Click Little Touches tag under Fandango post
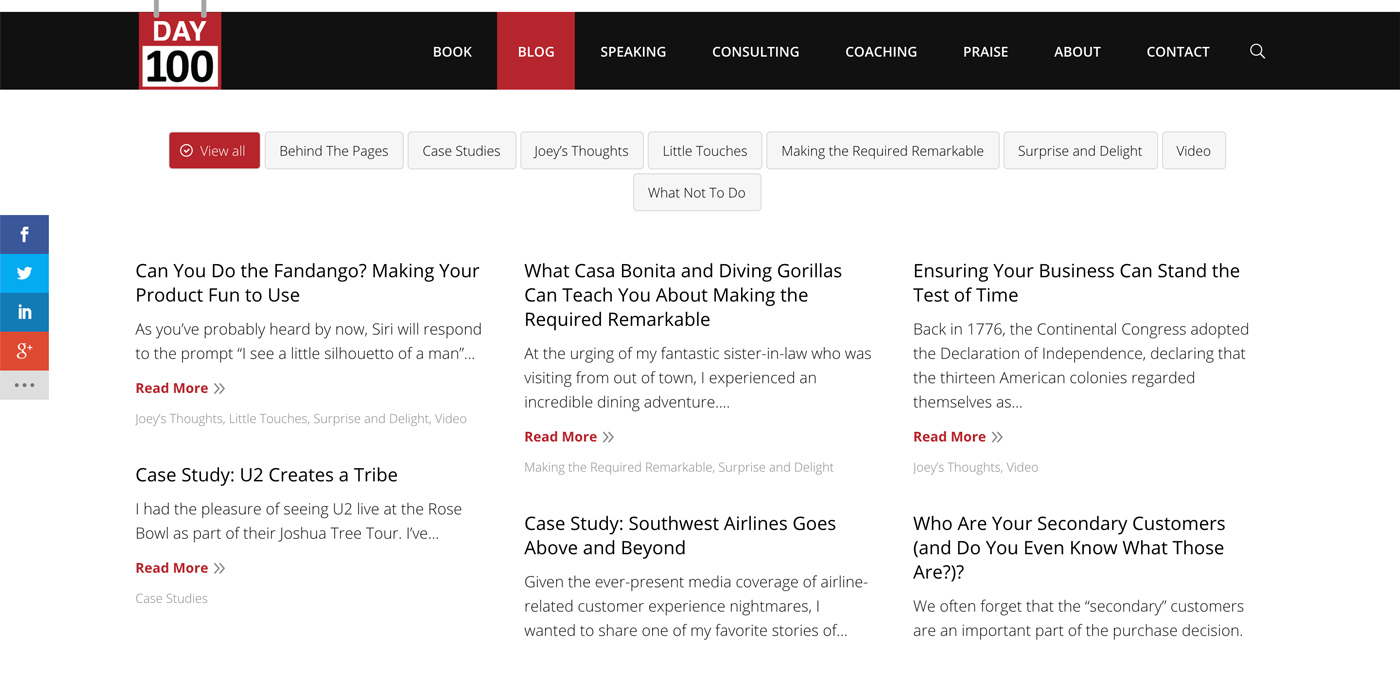Image resolution: width=1400 pixels, height=693 pixels. [268, 419]
